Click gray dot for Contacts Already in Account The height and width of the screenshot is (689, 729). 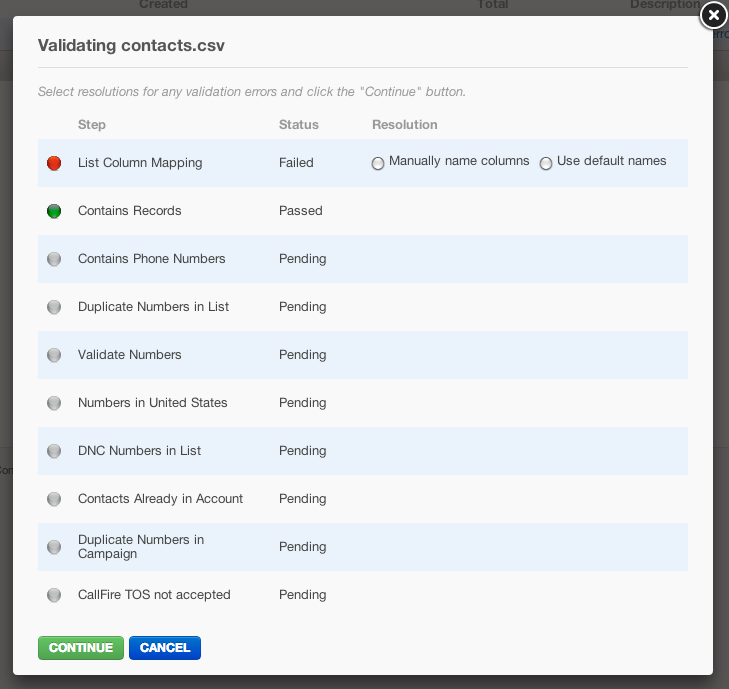[54, 499]
